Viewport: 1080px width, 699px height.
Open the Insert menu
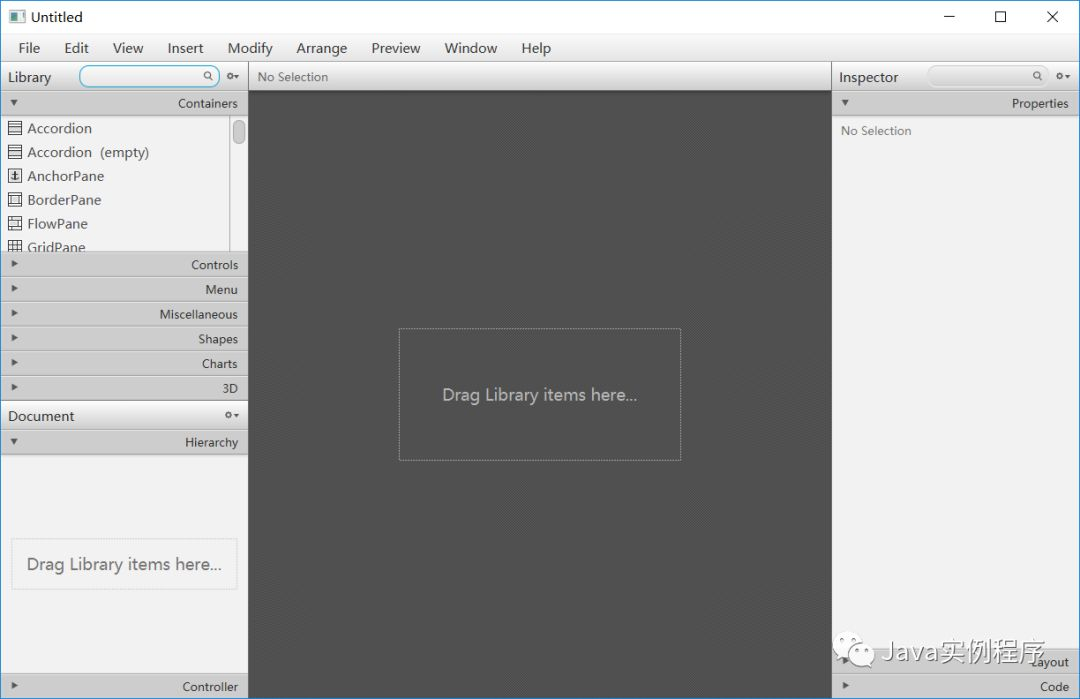click(x=185, y=48)
